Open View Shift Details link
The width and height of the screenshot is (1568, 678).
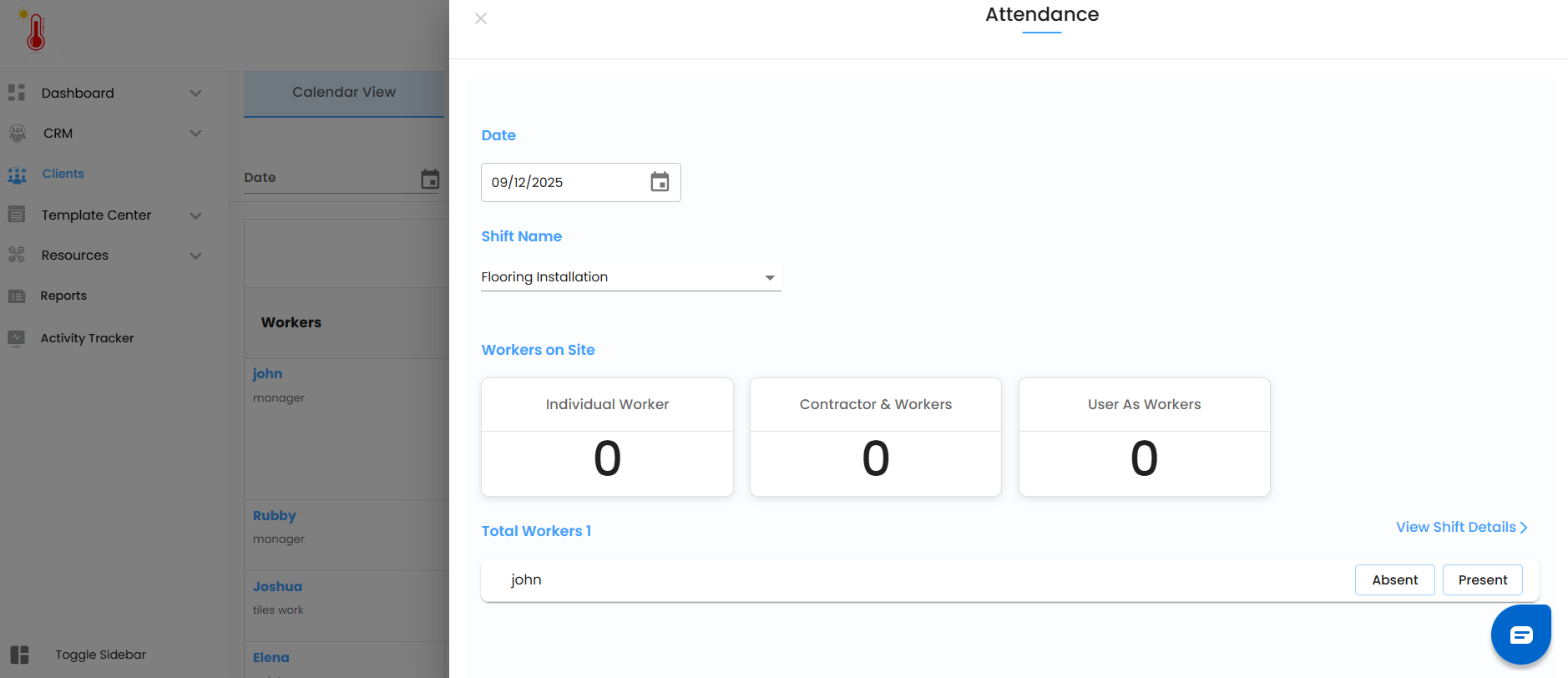[1461, 528]
